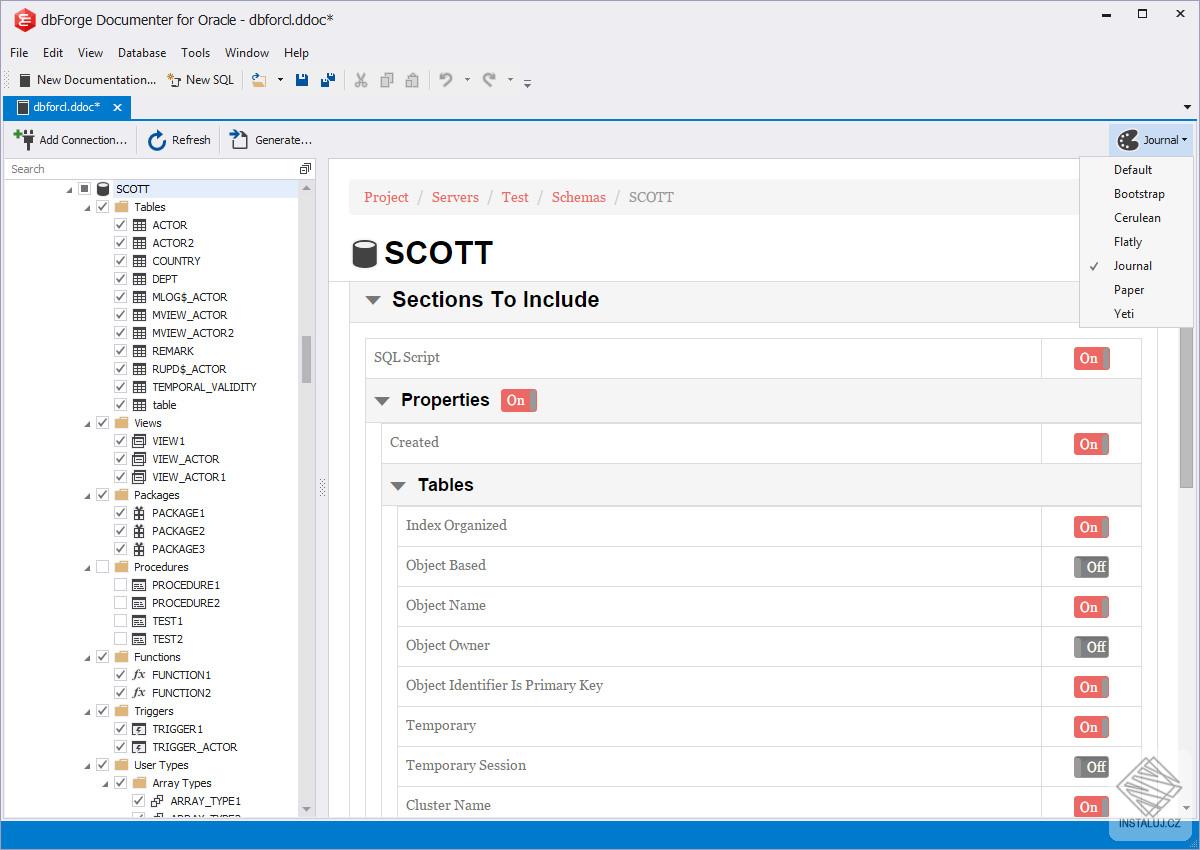Collapse the Sections To Include heading
The width and height of the screenshot is (1200, 850).
[x=373, y=300]
